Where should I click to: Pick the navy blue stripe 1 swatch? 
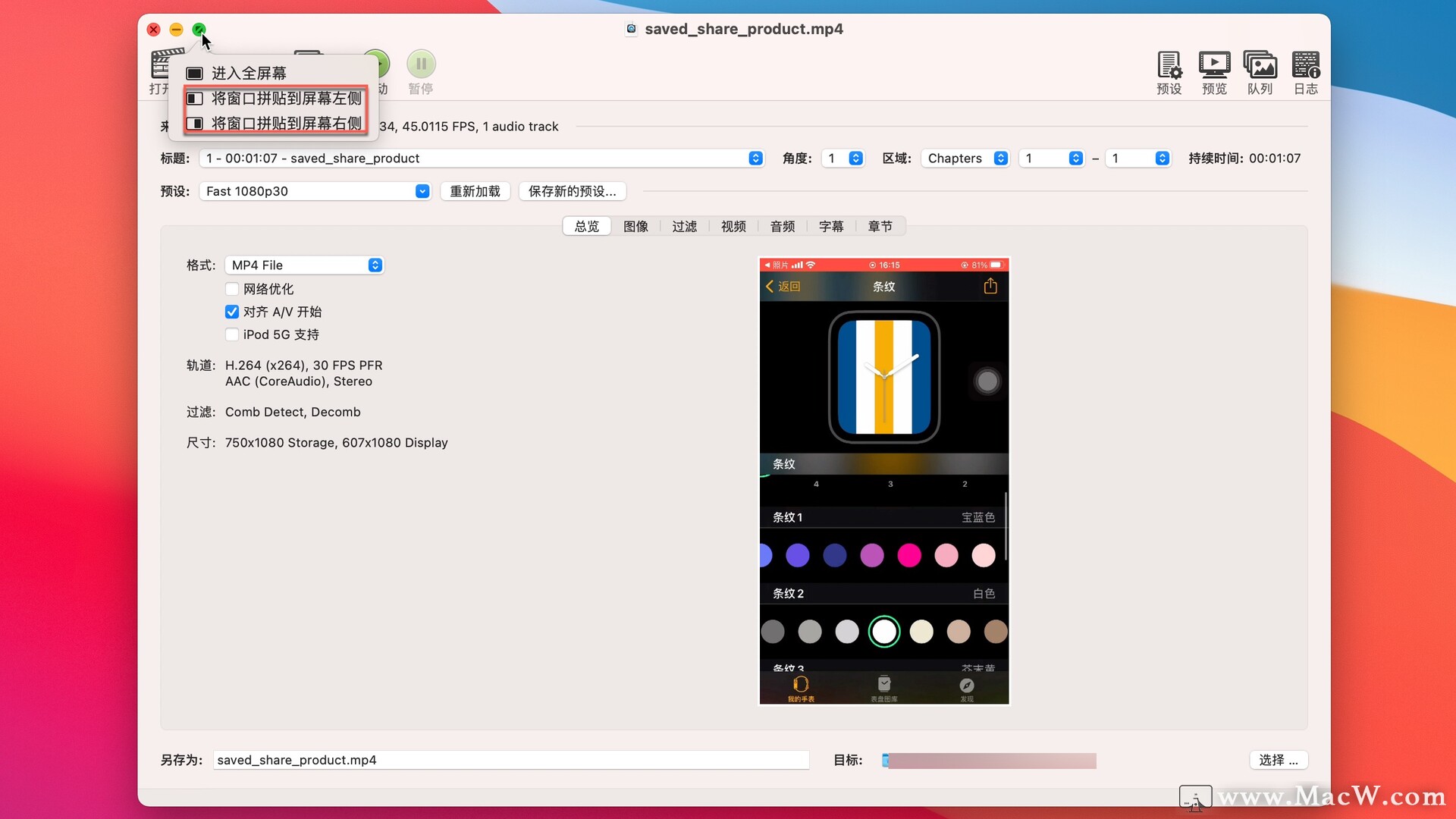tap(835, 555)
